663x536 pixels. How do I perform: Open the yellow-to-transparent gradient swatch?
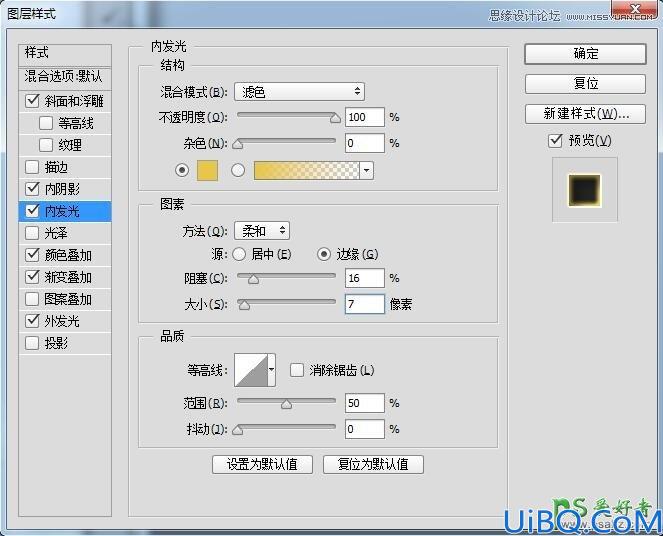pos(307,171)
